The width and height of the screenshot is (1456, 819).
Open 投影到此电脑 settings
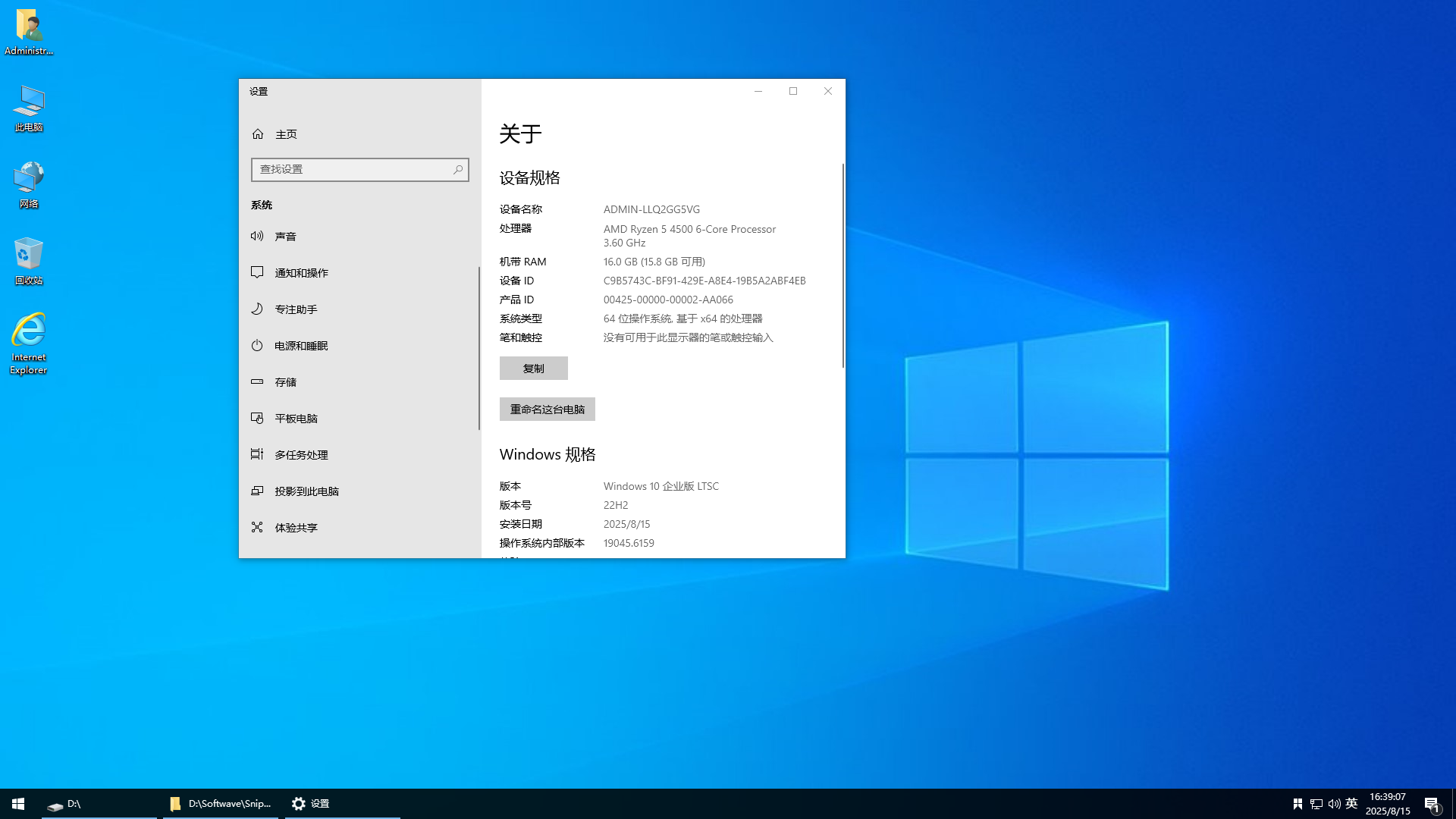tap(259, 491)
